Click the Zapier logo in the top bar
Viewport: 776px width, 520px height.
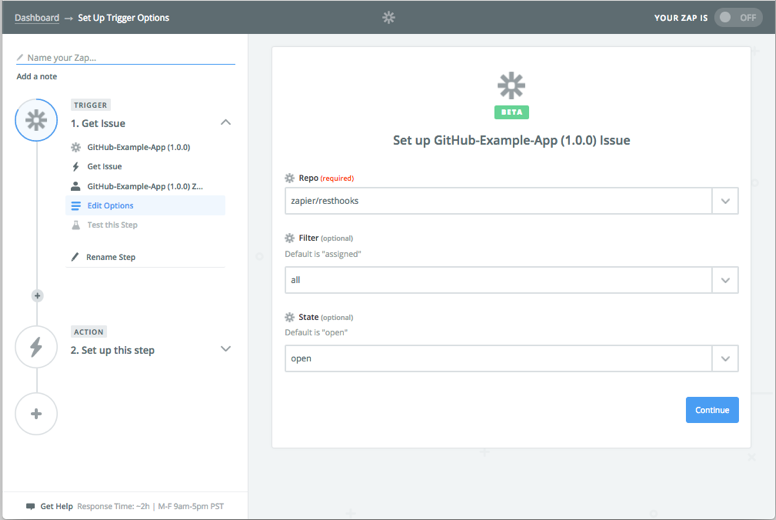click(388, 18)
